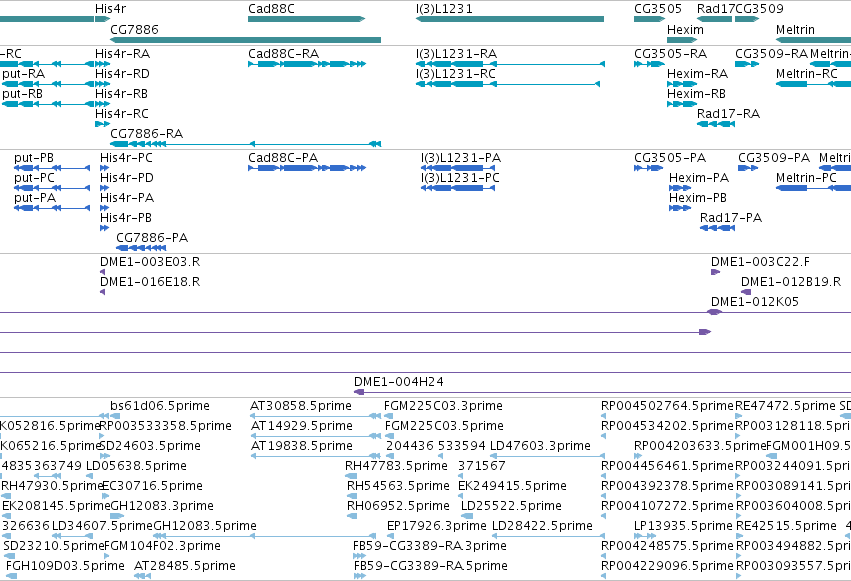This screenshot has width=851, height=581.
Task: Click the l(3)L1231 gene feature
Action: pyautogui.click(x=510, y=19)
